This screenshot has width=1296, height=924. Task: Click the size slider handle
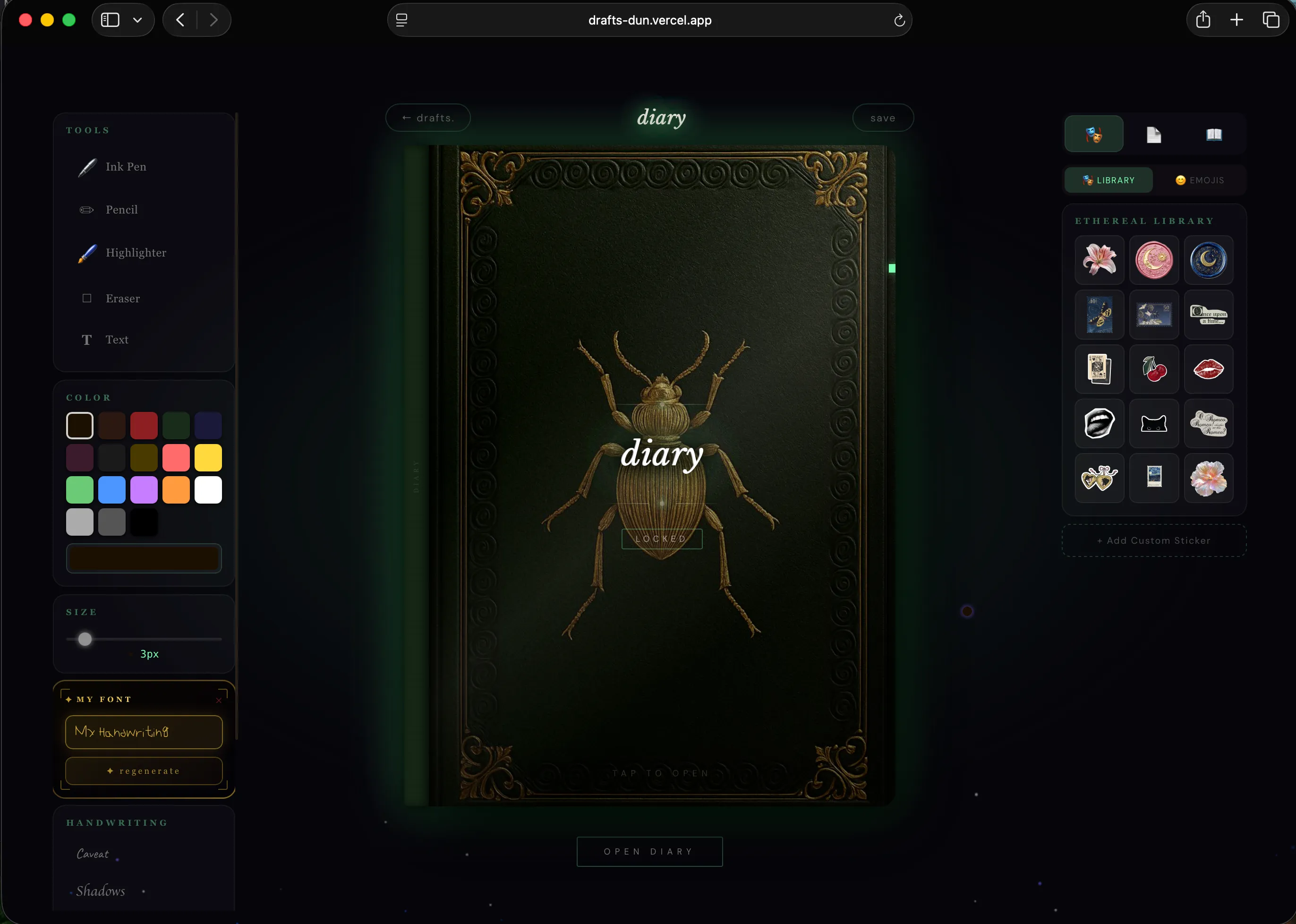click(x=85, y=639)
